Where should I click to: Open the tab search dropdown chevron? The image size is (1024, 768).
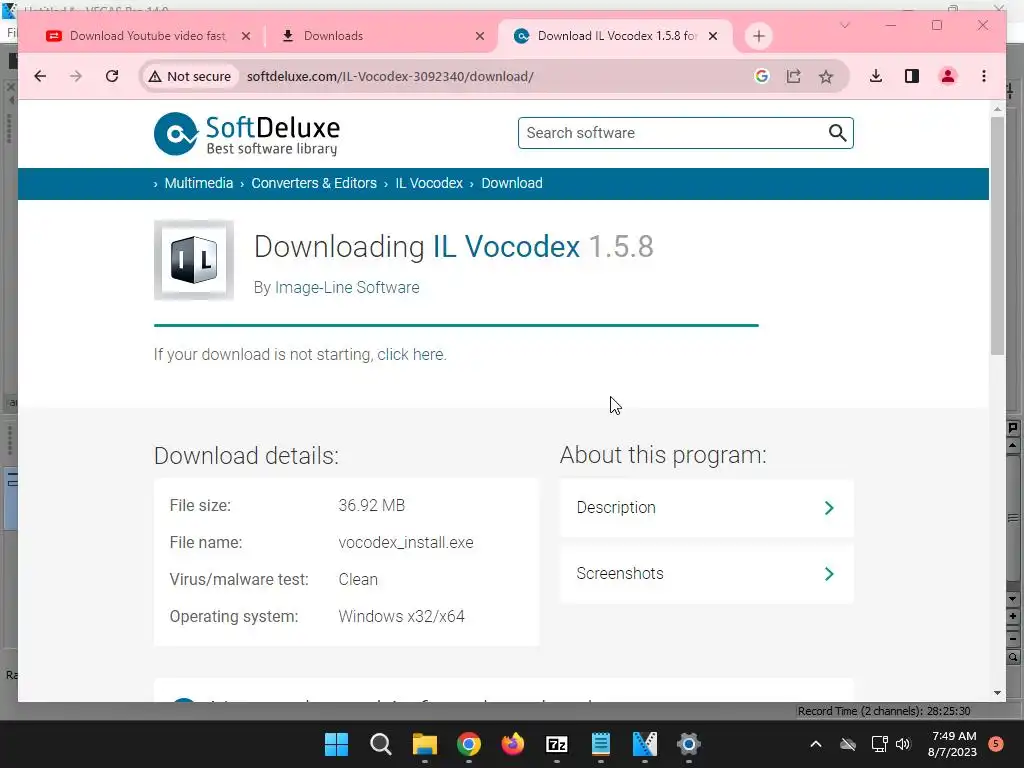[844, 25]
